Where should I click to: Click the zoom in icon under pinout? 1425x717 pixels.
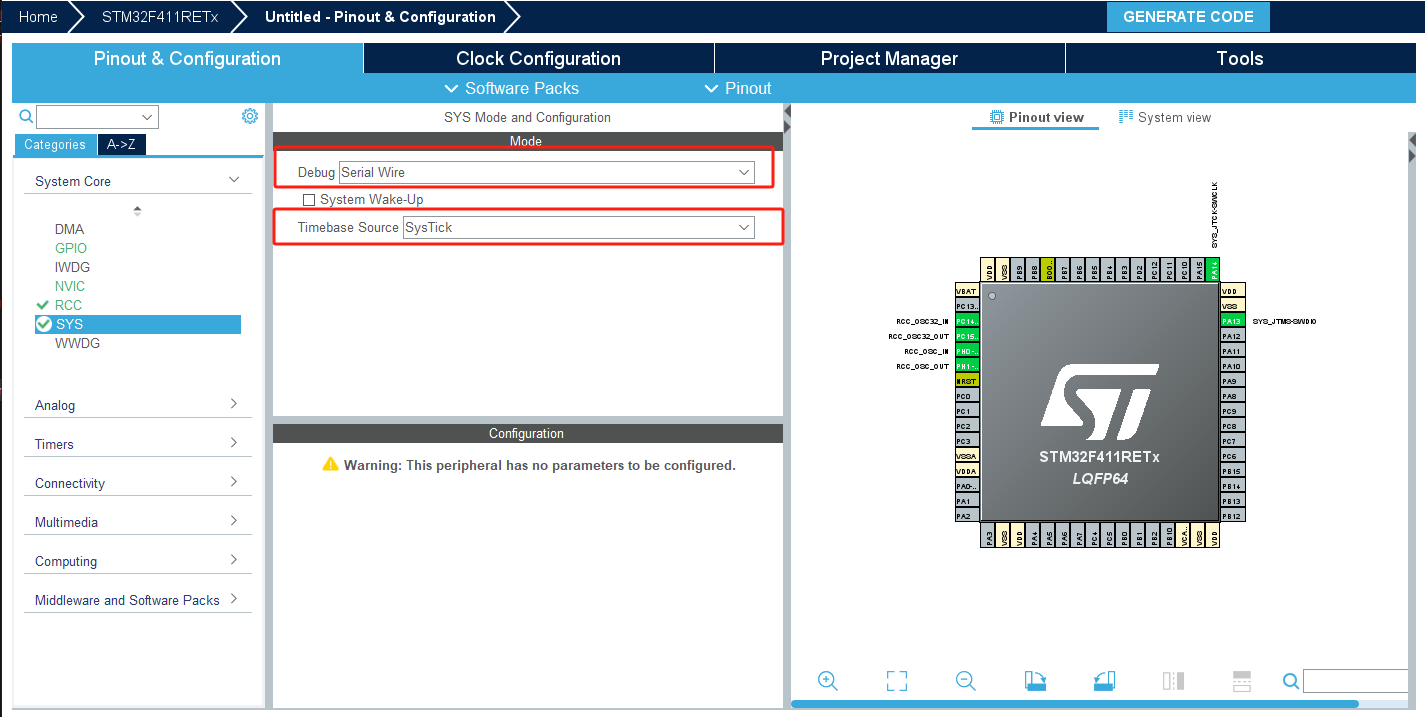point(827,681)
